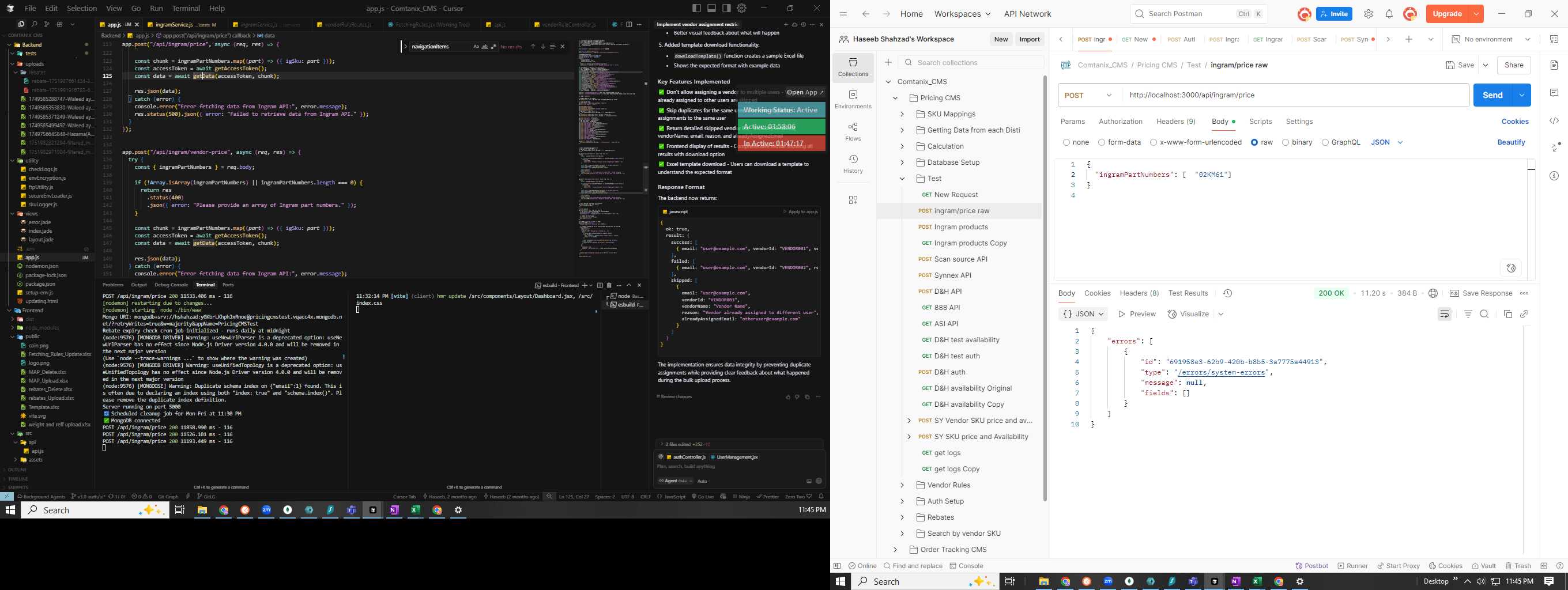Search within the Postman response
1568x590 pixels.
1484,314
